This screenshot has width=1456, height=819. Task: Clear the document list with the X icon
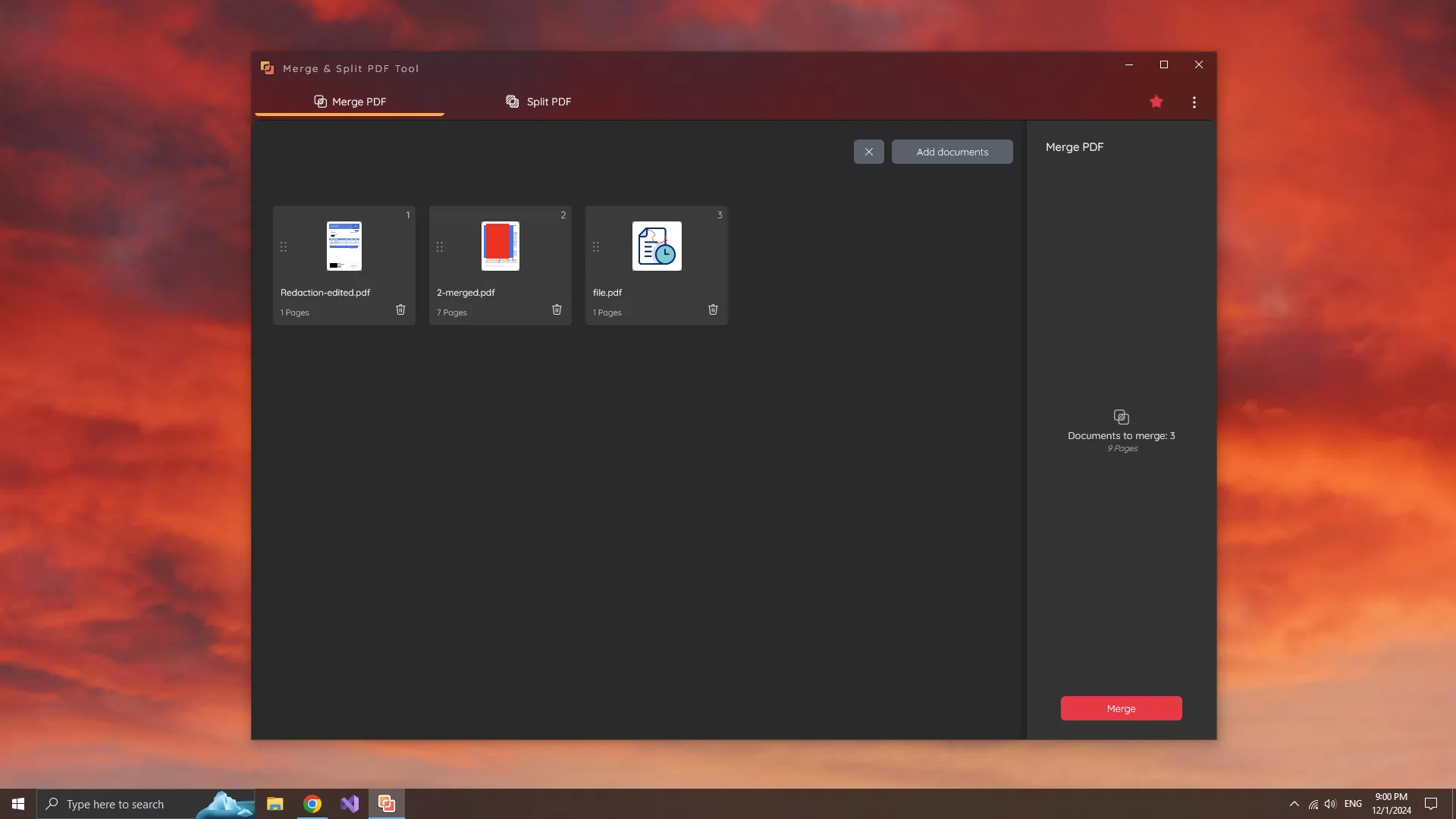[x=868, y=151]
